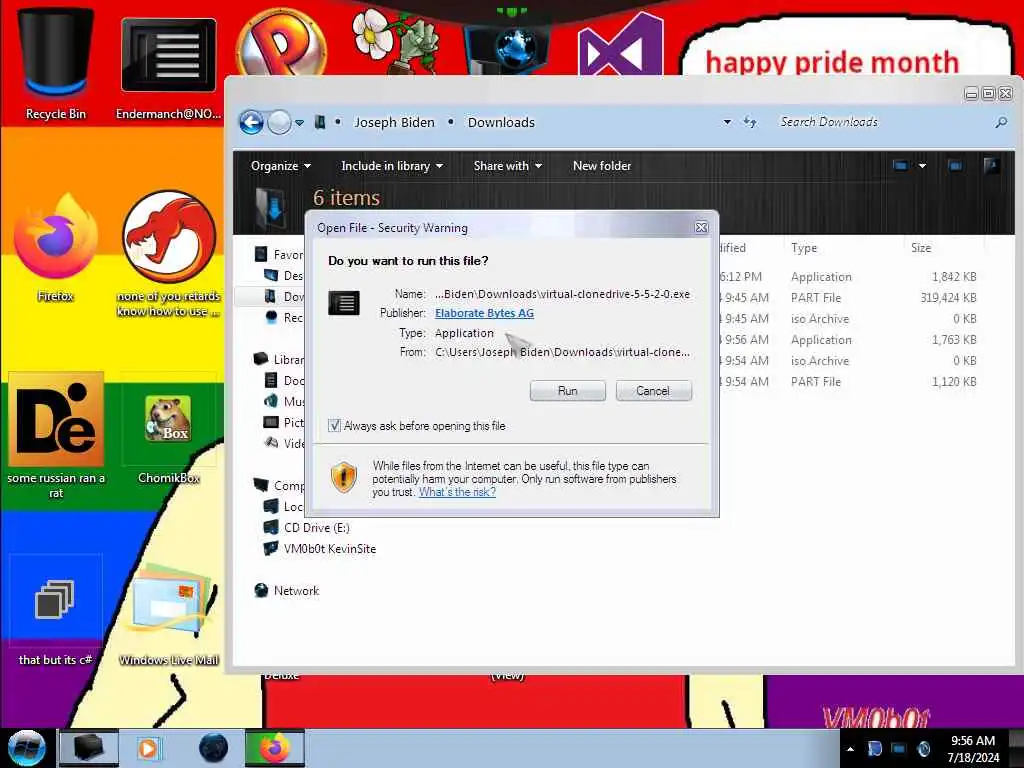Open the Visual Studio desktop icon
Image resolution: width=1024 pixels, height=768 pixels.
click(x=620, y=44)
